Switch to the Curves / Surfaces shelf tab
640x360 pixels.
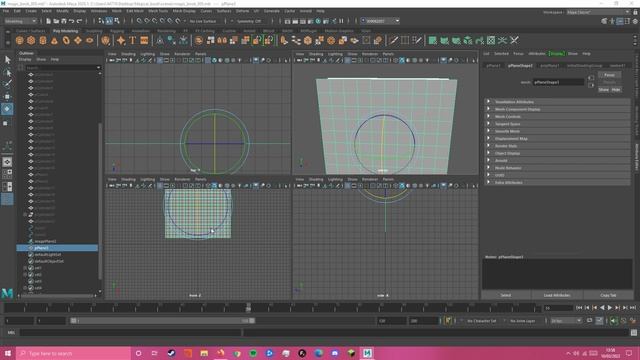tap(31, 31)
